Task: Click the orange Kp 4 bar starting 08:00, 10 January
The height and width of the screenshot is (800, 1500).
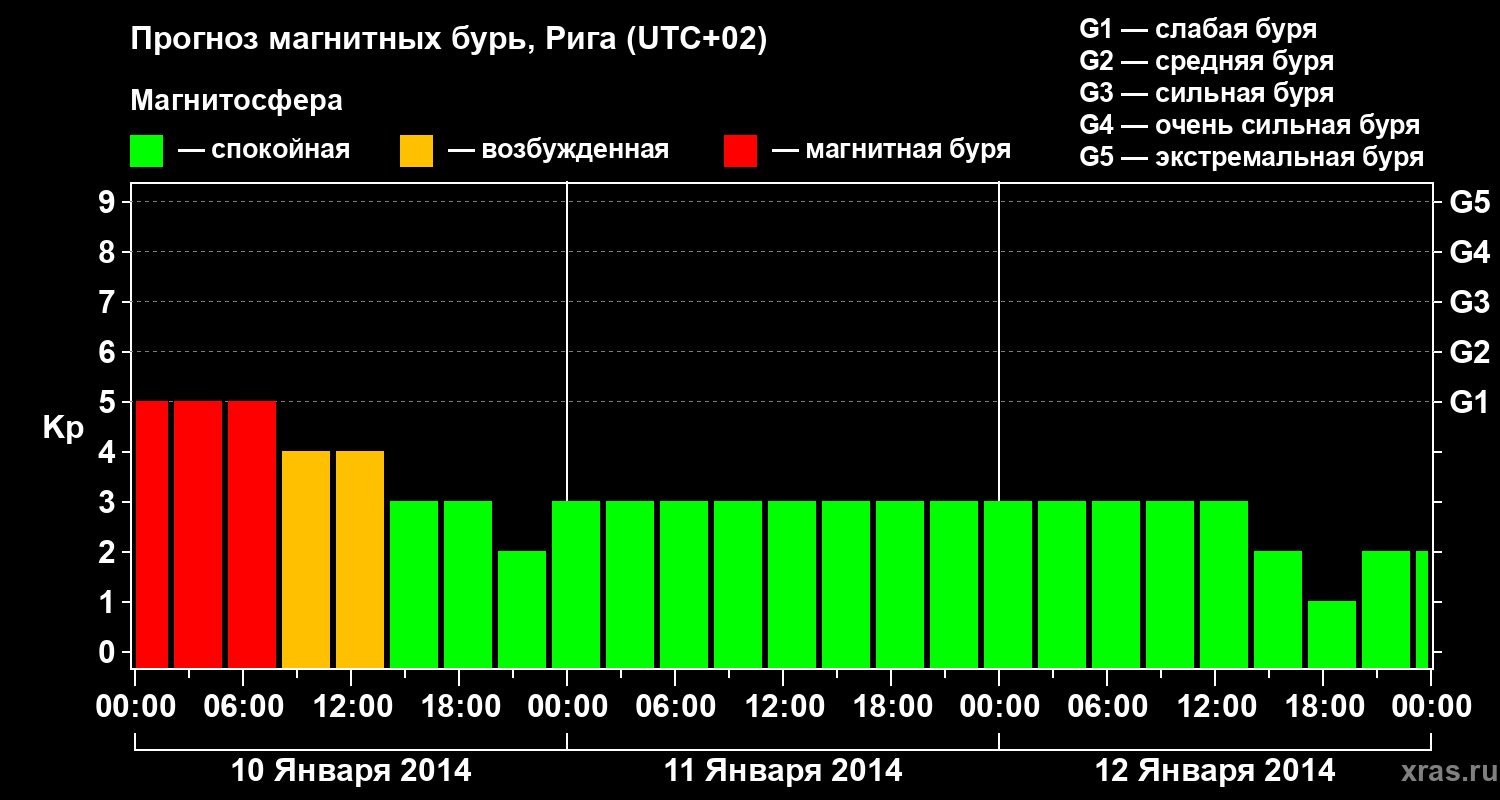Action: pyautogui.click(x=306, y=559)
